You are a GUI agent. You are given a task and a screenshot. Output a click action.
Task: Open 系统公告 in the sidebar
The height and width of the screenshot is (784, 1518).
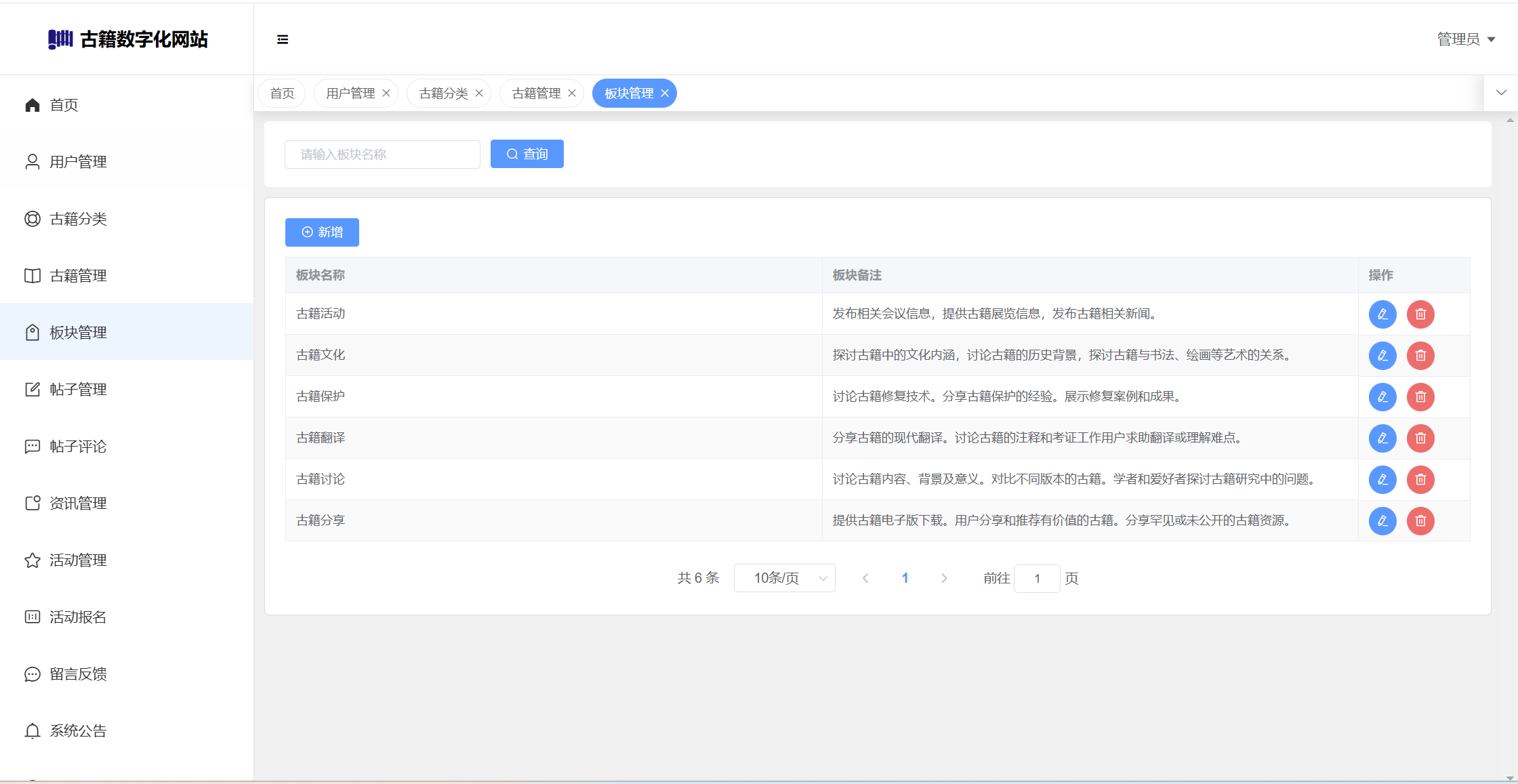coord(78,731)
